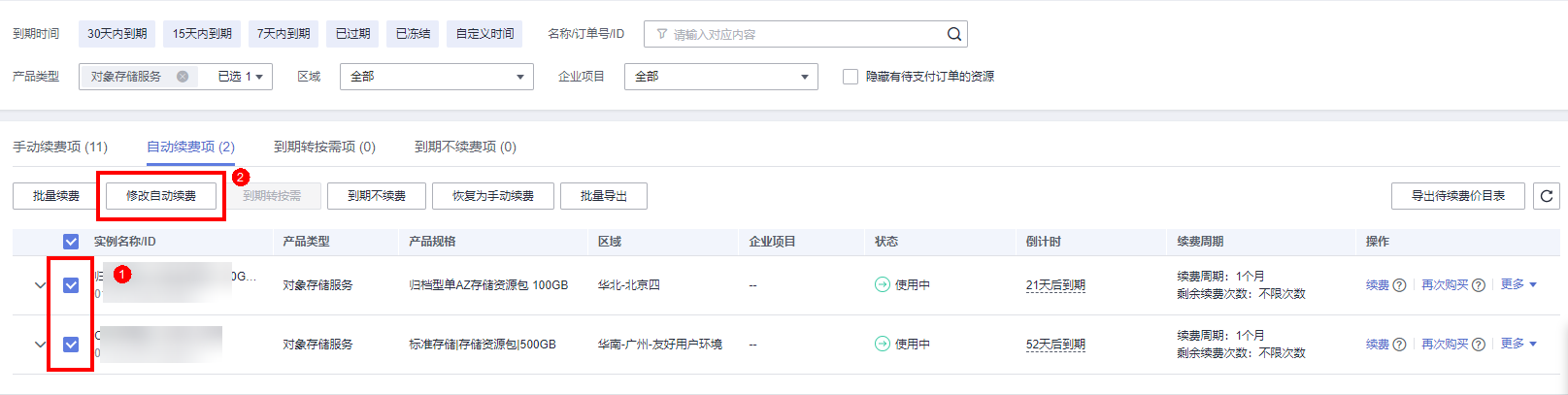
Task: Click the 修改自动续费 button
Action: tap(161, 196)
